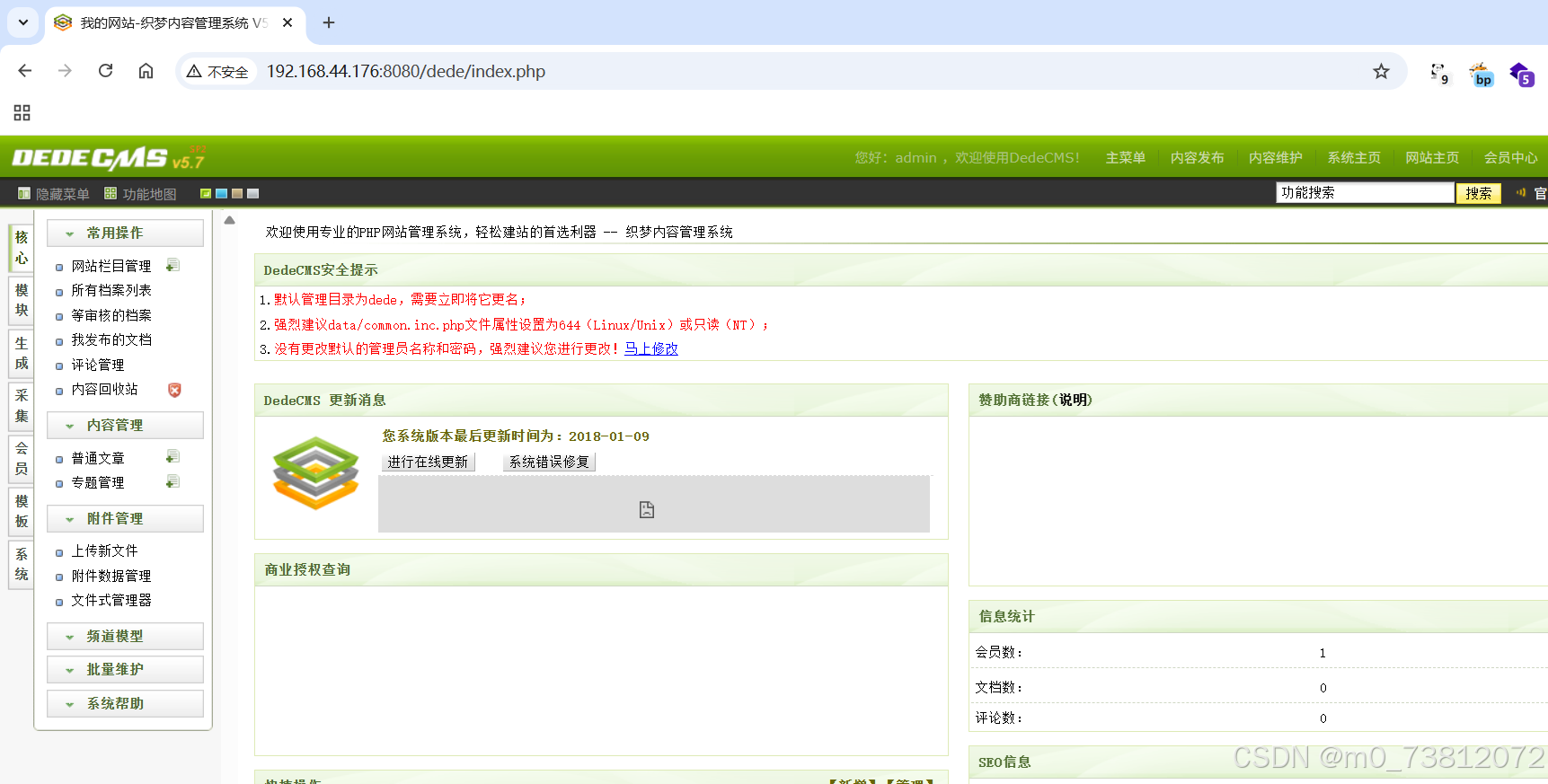The width and height of the screenshot is (1548, 784).
Task: Expand the 系统帮助 menu section
Action: click(x=125, y=703)
